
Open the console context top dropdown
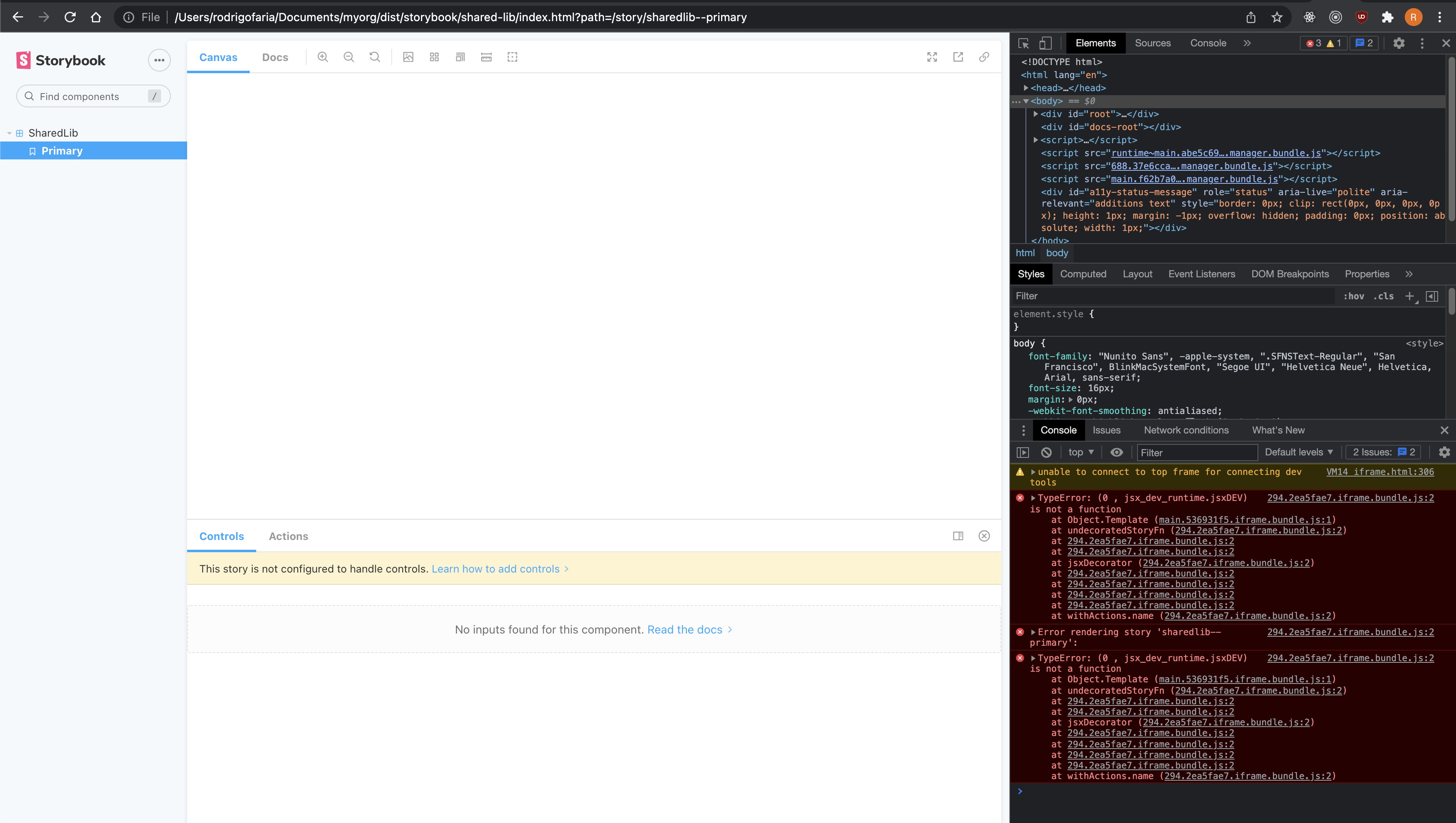(1081, 452)
